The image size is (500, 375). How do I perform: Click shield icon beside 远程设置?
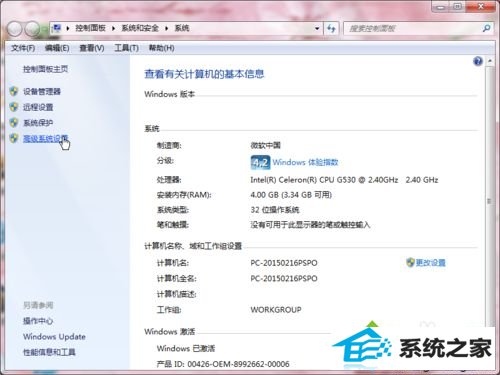point(14,107)
